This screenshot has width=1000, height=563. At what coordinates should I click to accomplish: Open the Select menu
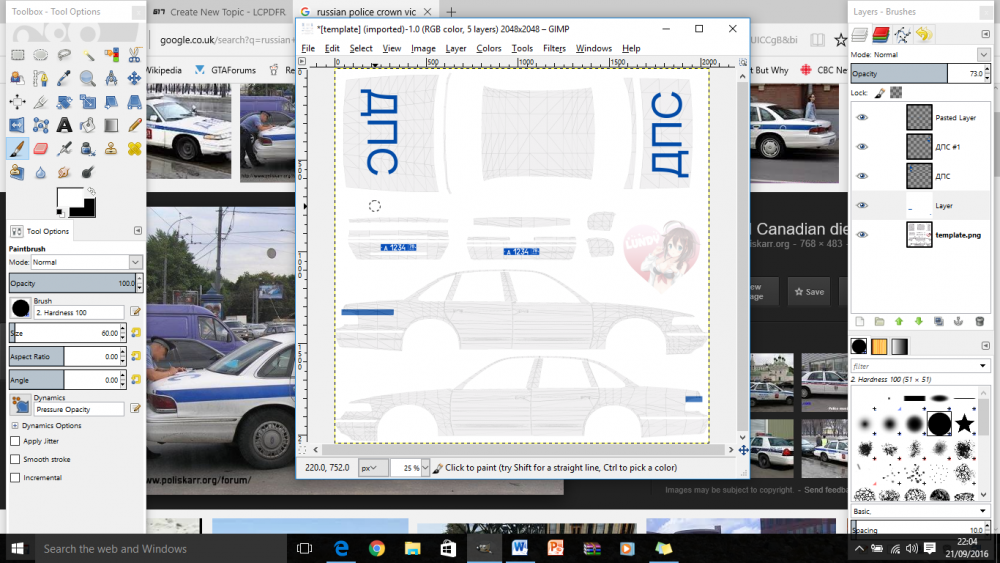click(x=361, y=48)
